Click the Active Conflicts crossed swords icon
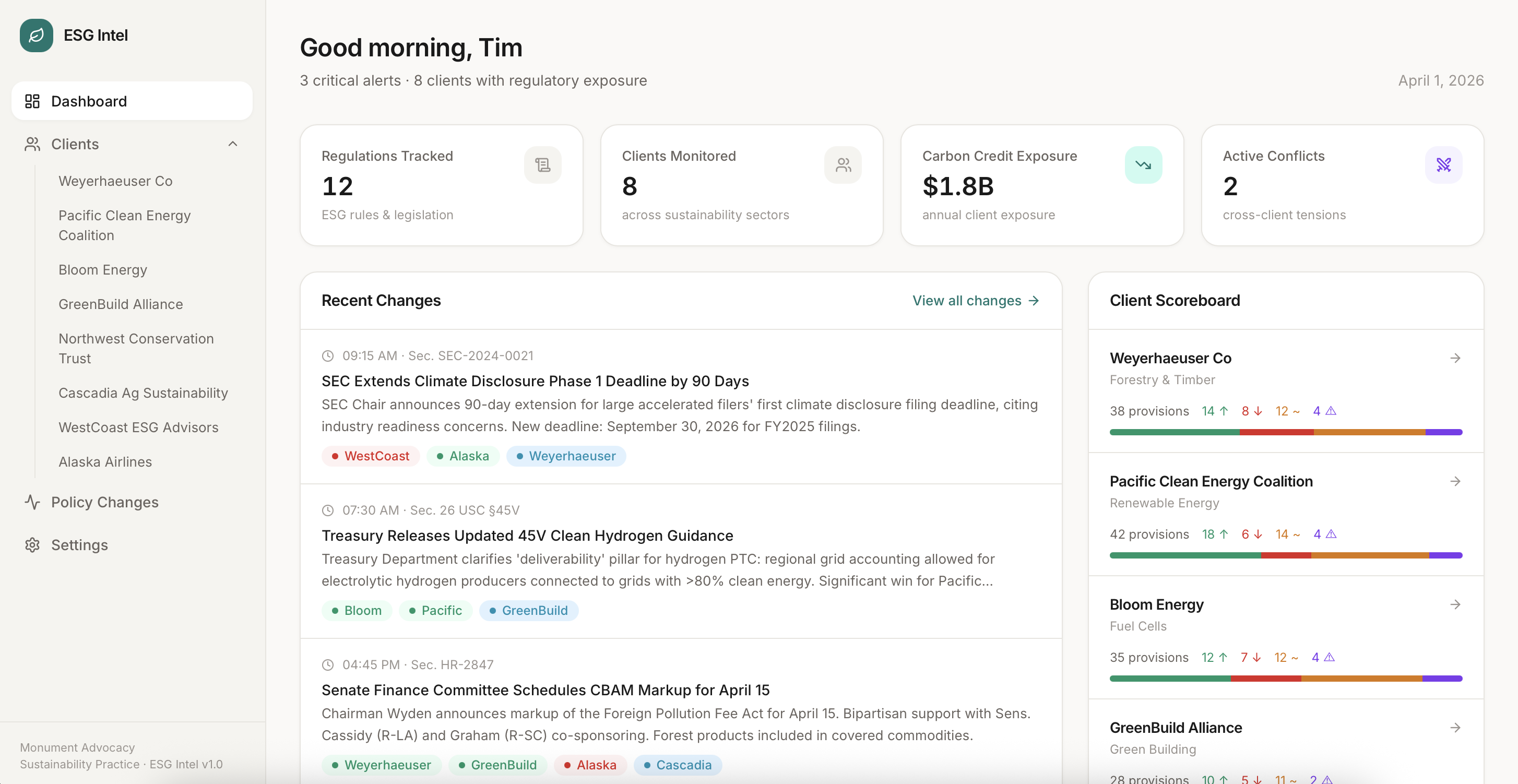Viewport: 1518px width, 784px height. coord(1443,165)
